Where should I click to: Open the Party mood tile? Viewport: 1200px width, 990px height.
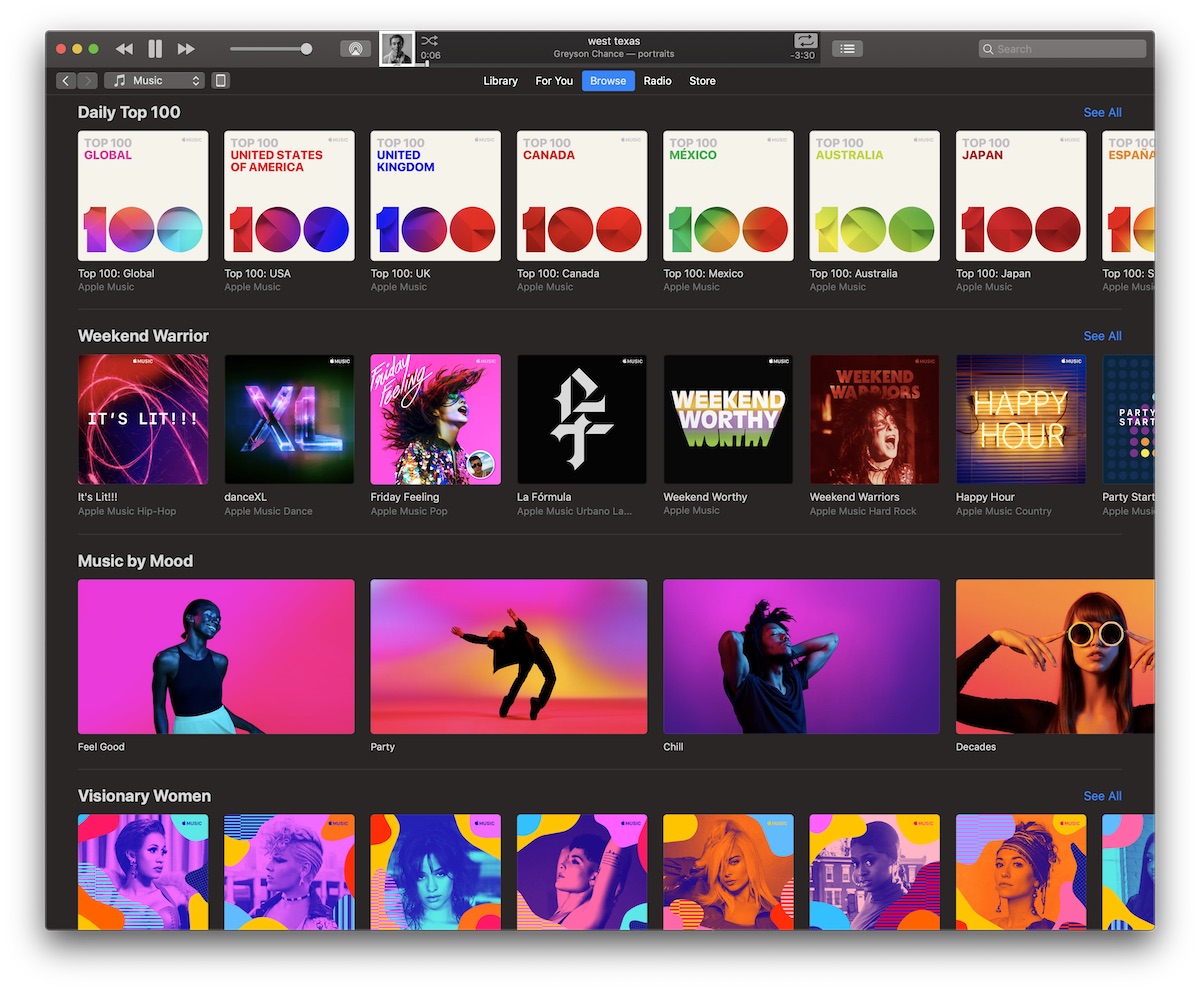(508, 657)
